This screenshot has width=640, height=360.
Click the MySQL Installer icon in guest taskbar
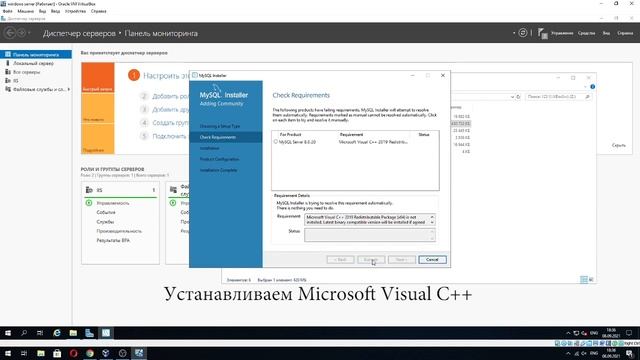(106, 333)
